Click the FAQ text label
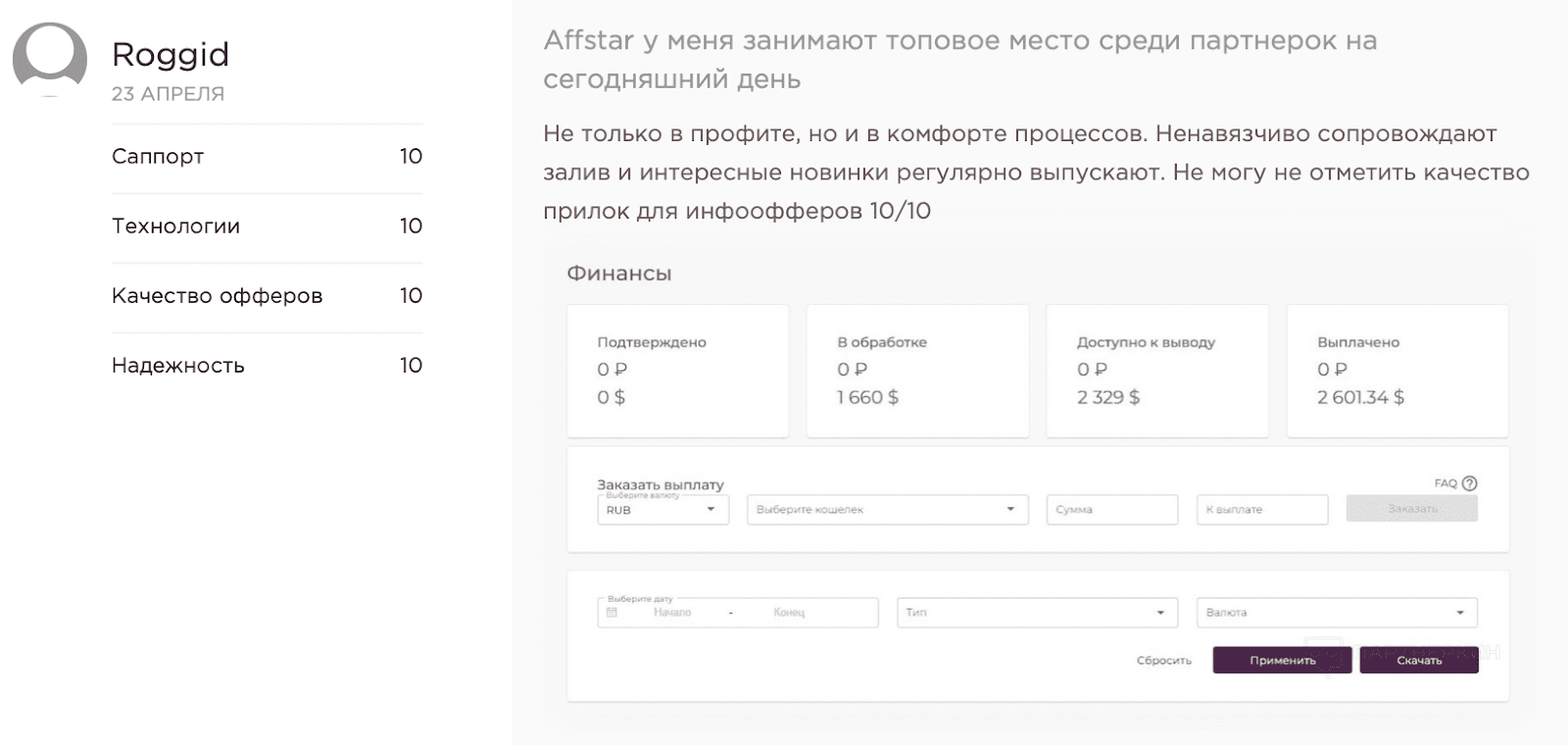The width and height of the screenshot is (1568, 745). point(1445,483)
